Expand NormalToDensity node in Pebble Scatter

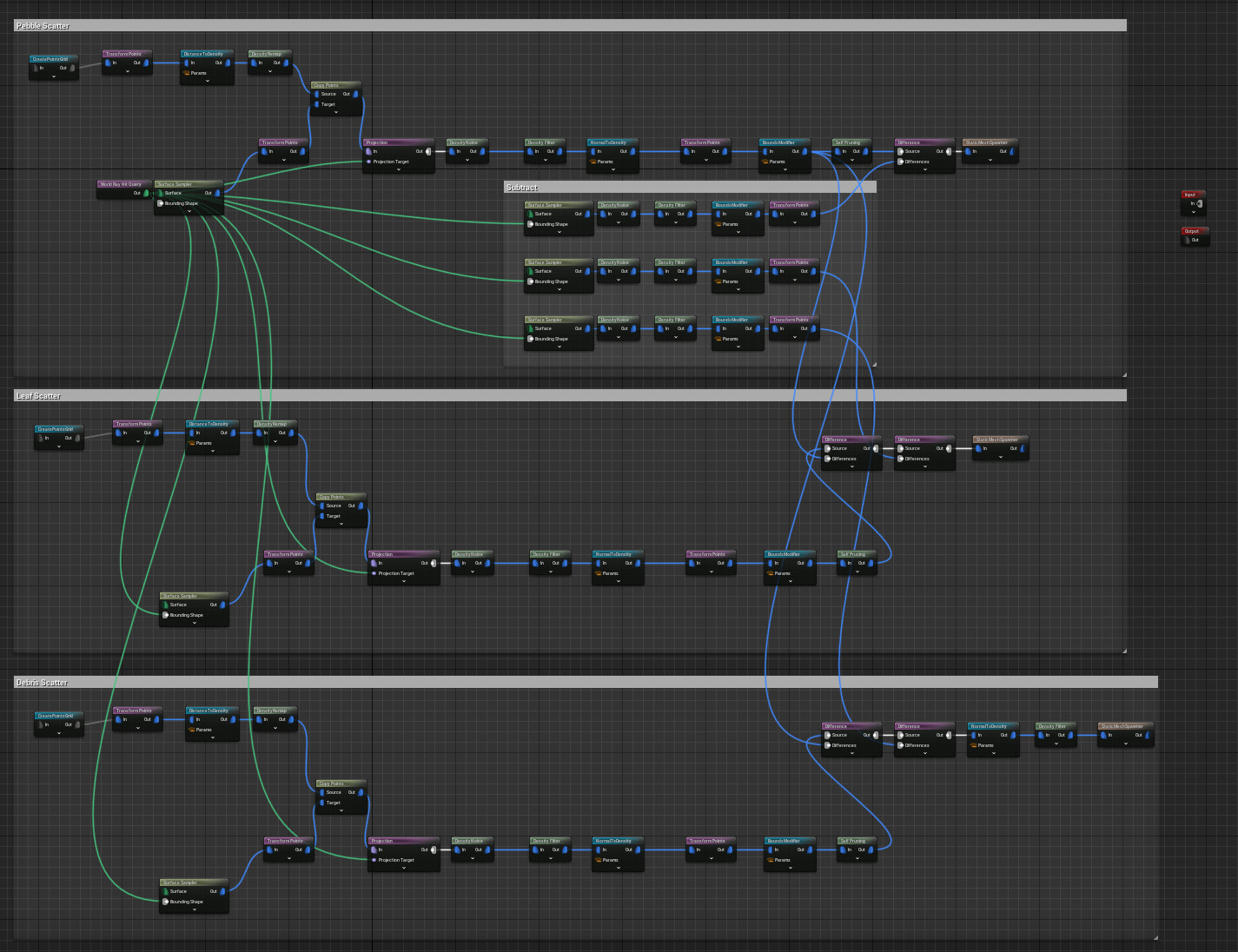click(x=614, y=169)
